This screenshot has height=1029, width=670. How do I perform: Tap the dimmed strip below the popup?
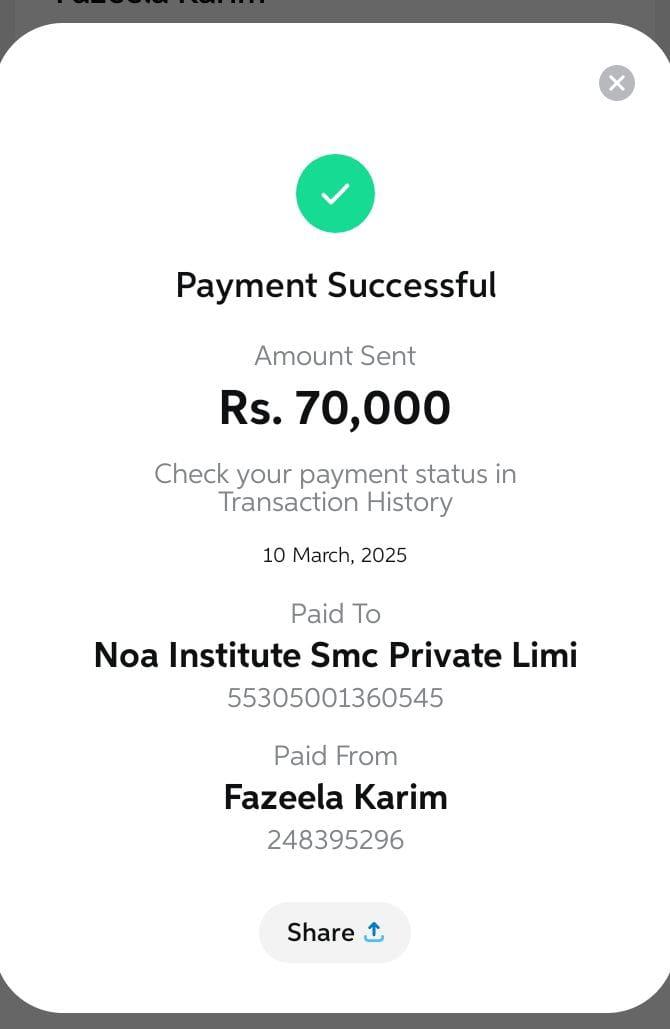tap(335, 1021)
